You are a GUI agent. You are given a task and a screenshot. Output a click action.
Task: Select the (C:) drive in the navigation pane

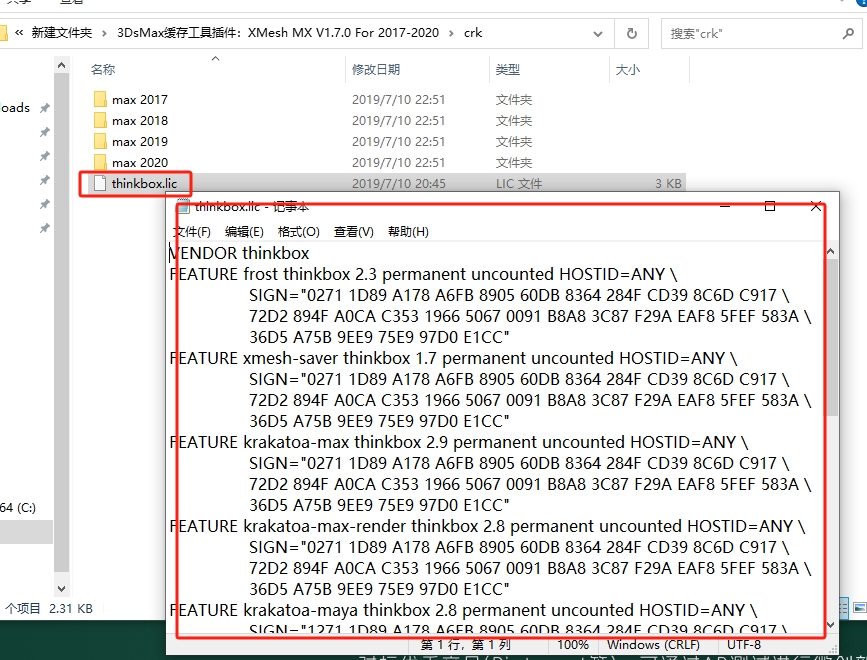click(18, 507)
